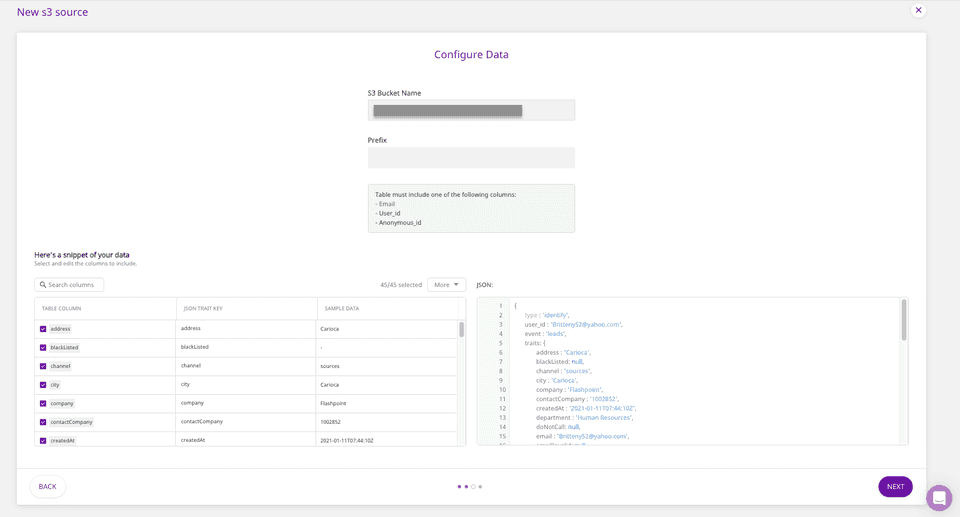Click the JSON preview scrollbar
The height and width of the screenshot is (517, 960).
(x=904, y=320)
